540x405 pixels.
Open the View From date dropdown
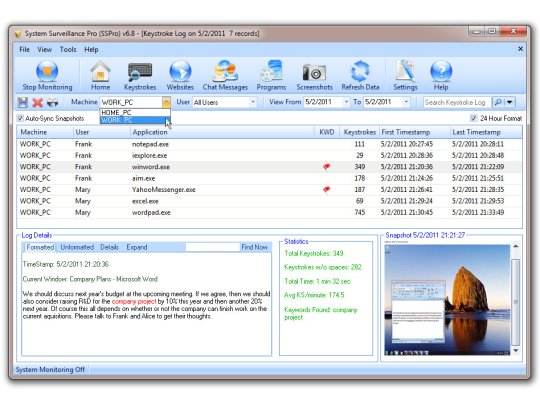pyautogui.click(x=346, y=102)
